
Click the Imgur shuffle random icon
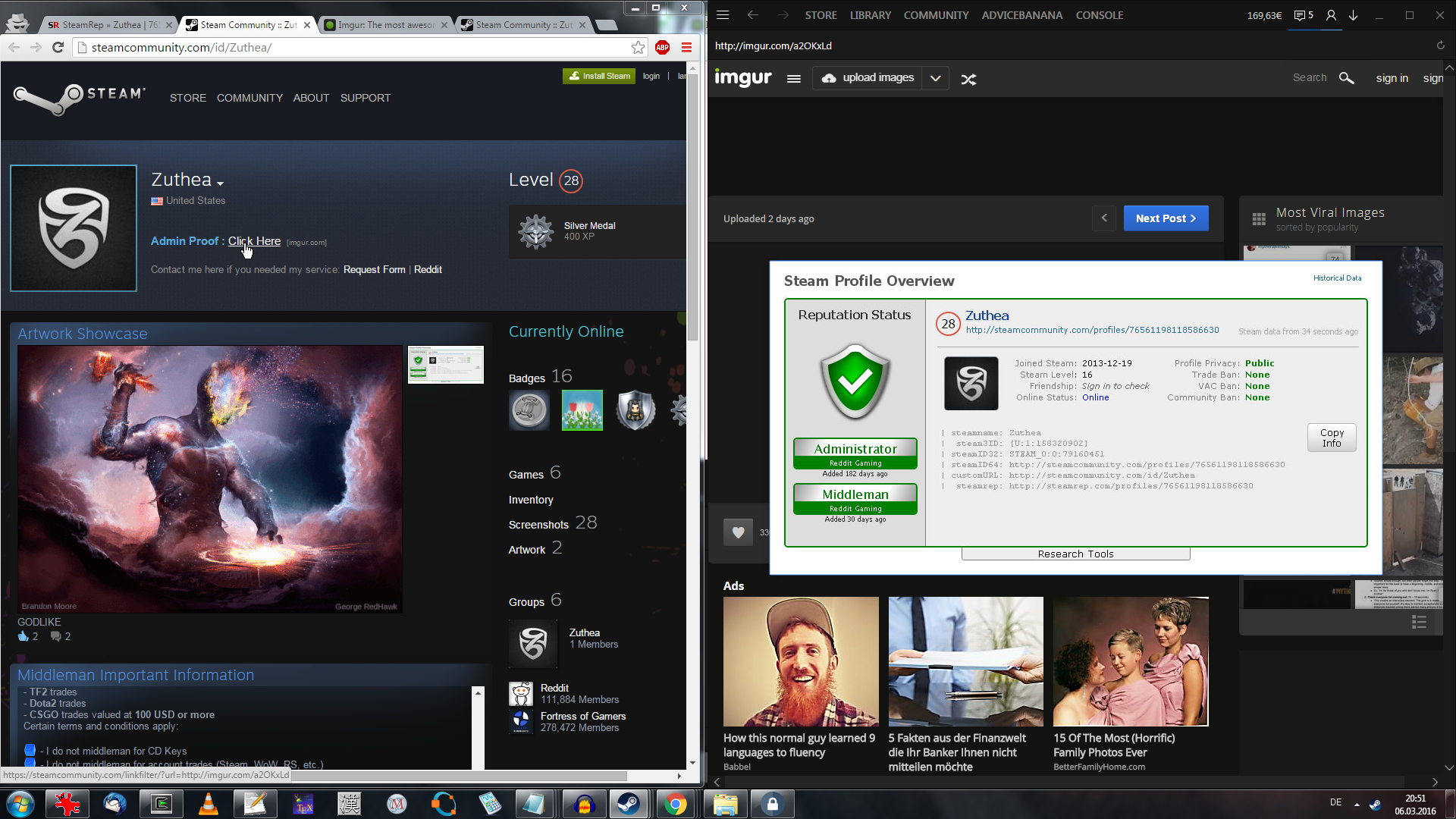[x=968, y=79]
